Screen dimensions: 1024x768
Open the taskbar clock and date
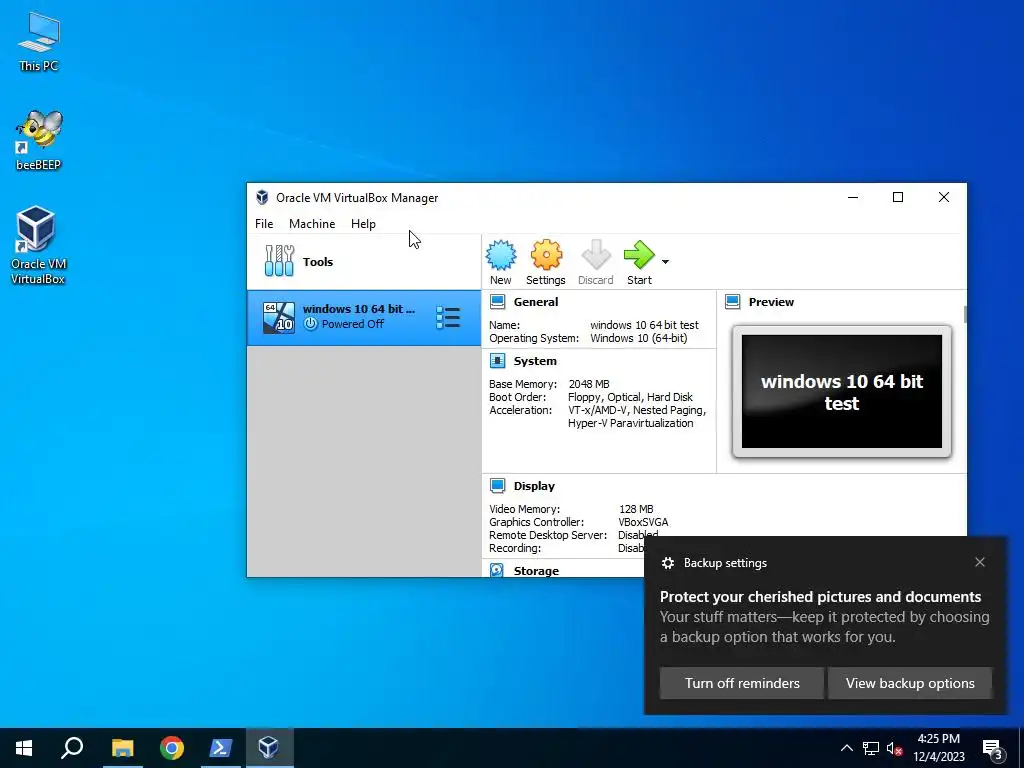point(938,748)
